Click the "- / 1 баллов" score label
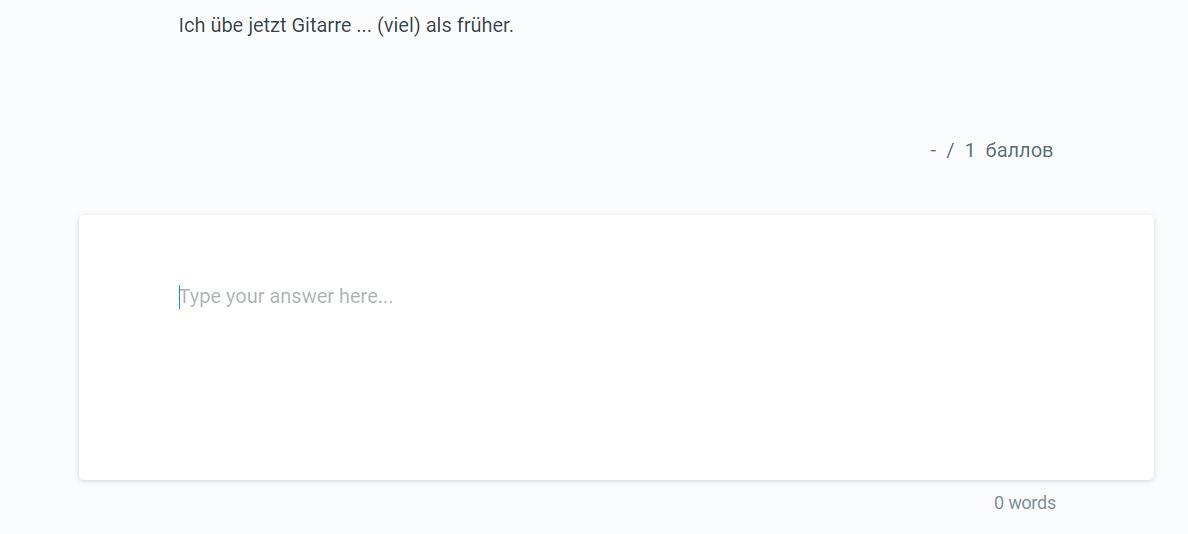 (990, 150)
